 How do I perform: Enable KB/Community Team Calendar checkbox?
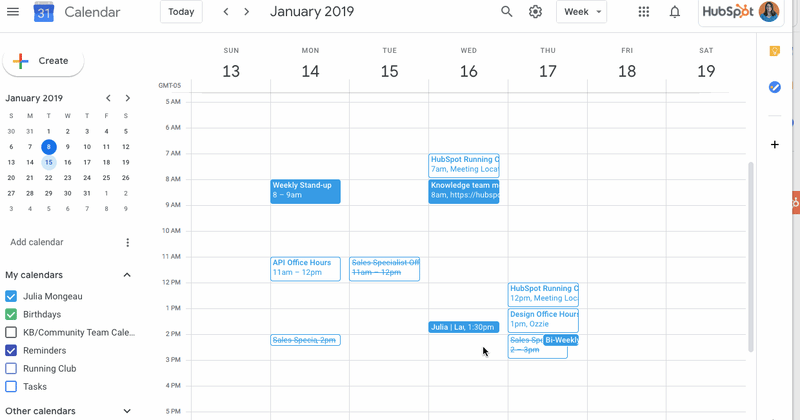pos(11,332)
